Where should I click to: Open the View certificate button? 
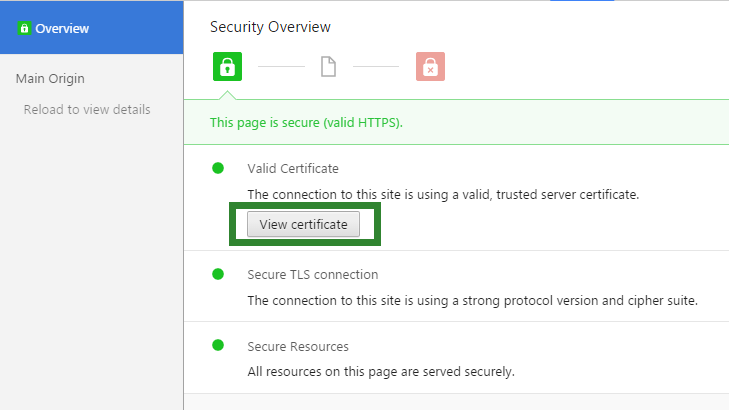(x=303, y=224)
